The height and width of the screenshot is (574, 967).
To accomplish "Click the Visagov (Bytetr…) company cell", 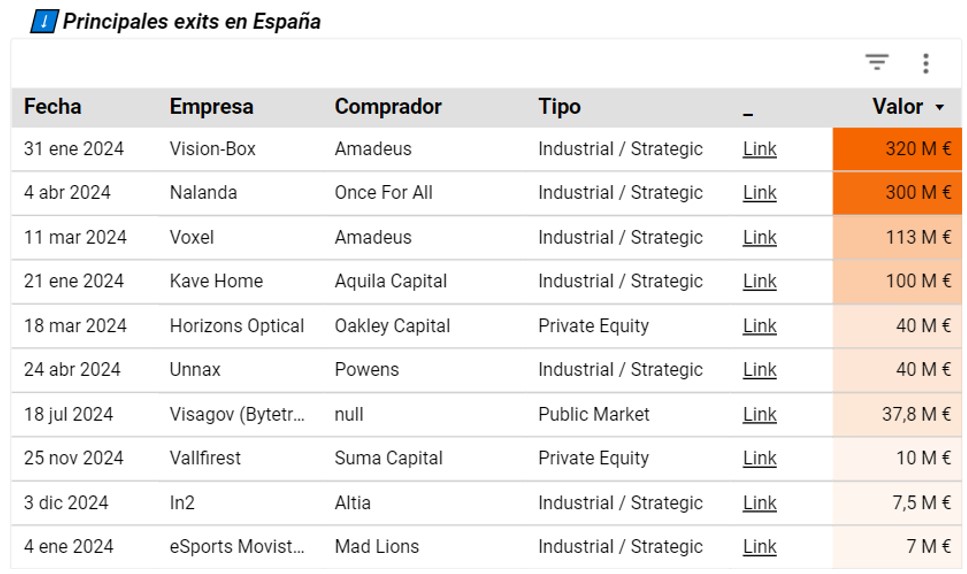I will coord(237,414).
